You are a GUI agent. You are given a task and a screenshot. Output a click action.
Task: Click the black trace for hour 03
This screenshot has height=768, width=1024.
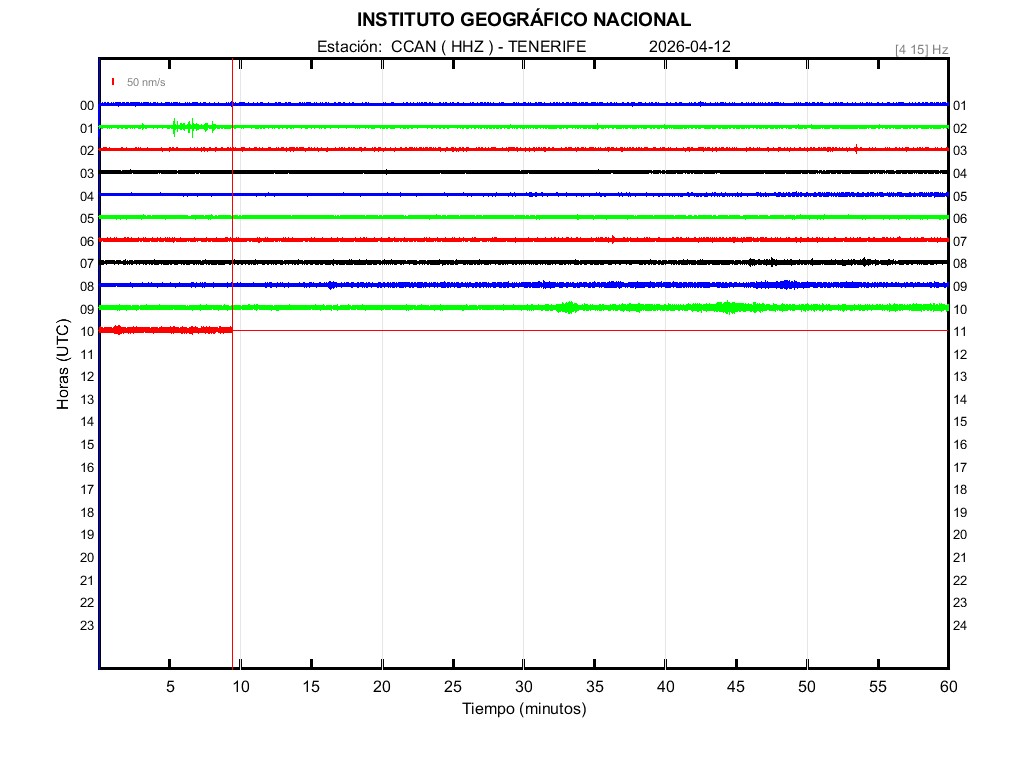click(x=523, y=172)
